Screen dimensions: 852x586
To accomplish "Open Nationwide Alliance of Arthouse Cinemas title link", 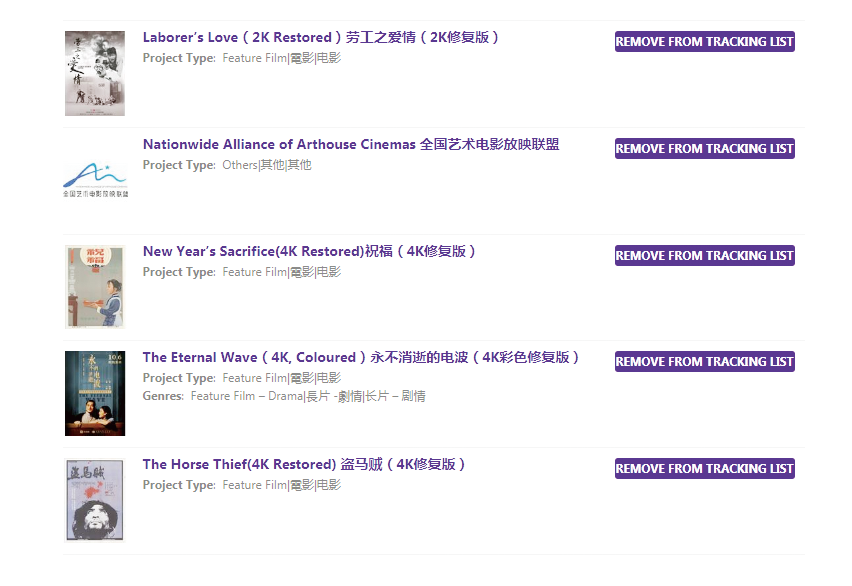I will [x=351, y=145].
